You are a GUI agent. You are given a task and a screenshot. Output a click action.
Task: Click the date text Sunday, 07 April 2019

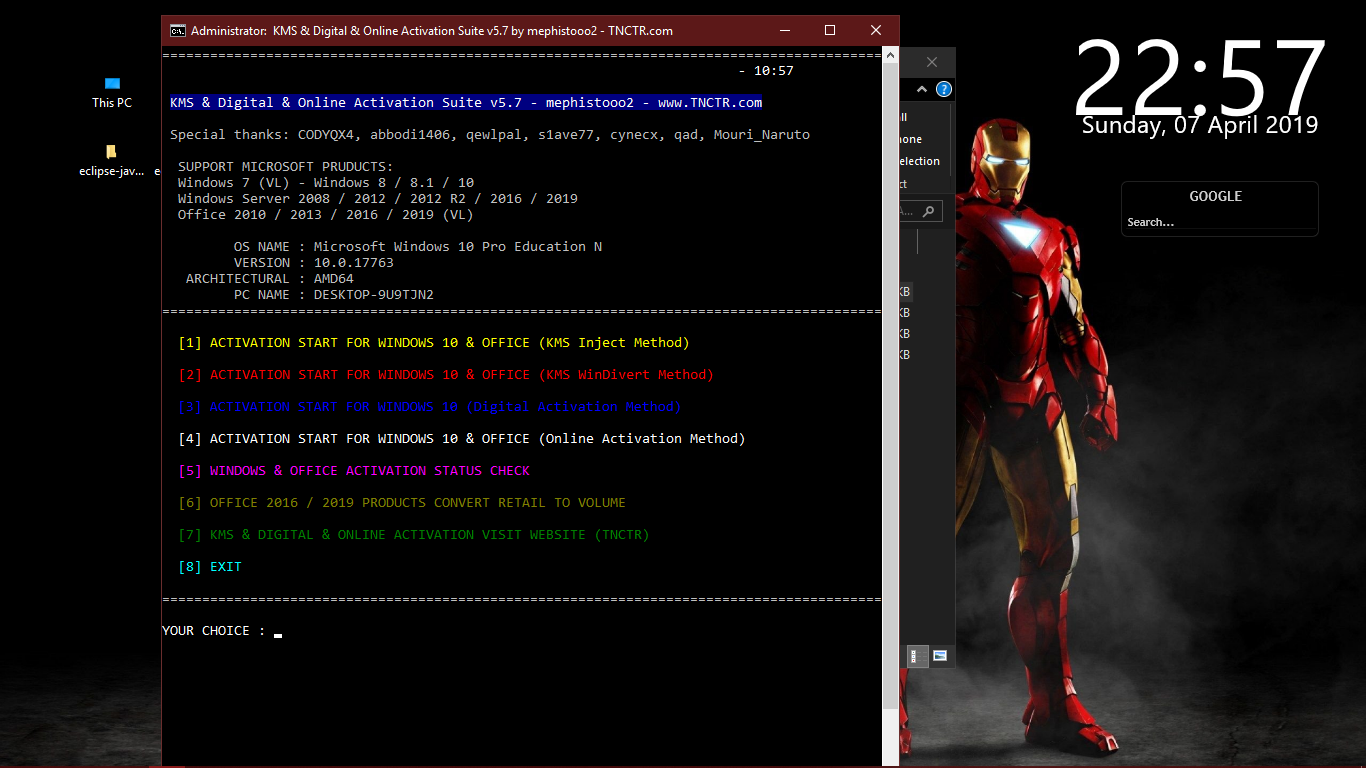pos(1200,125)
